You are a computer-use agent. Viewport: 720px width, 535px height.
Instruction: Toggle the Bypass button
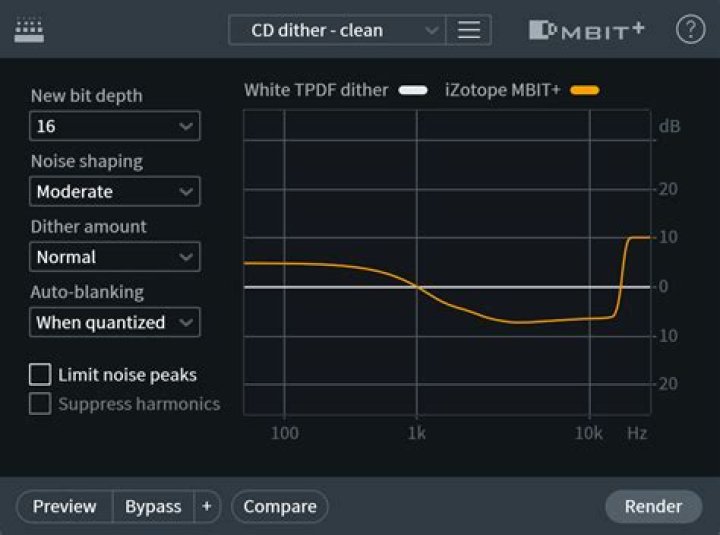[153, 507]
